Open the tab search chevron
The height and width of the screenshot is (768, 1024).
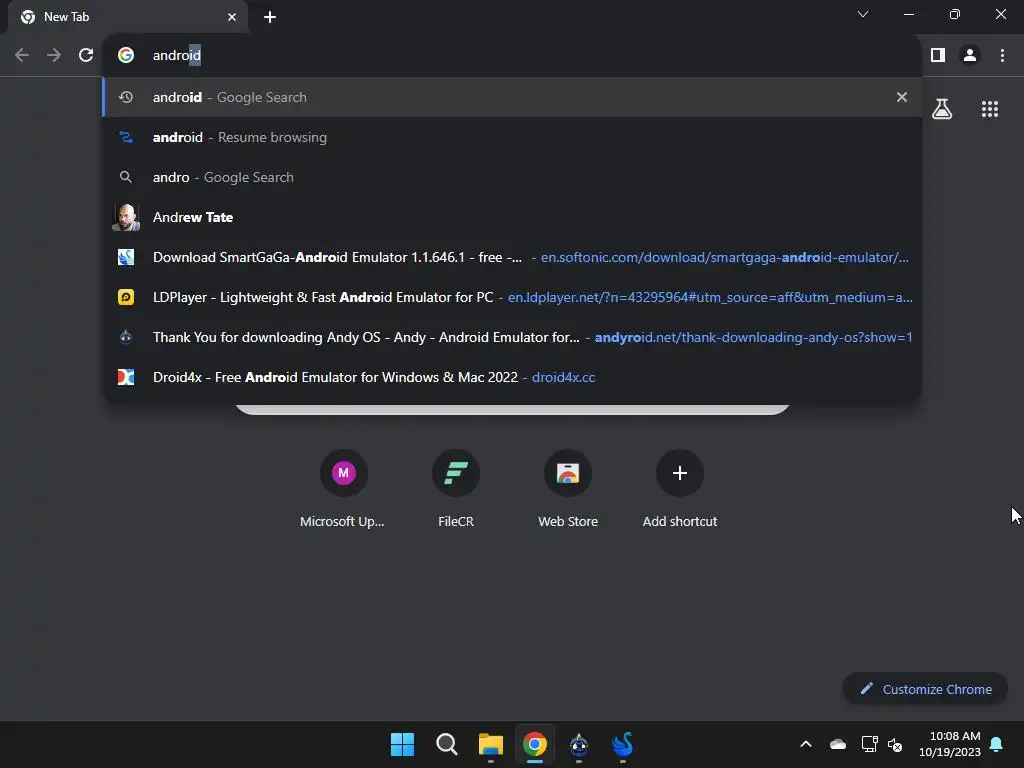click(863, 14)
